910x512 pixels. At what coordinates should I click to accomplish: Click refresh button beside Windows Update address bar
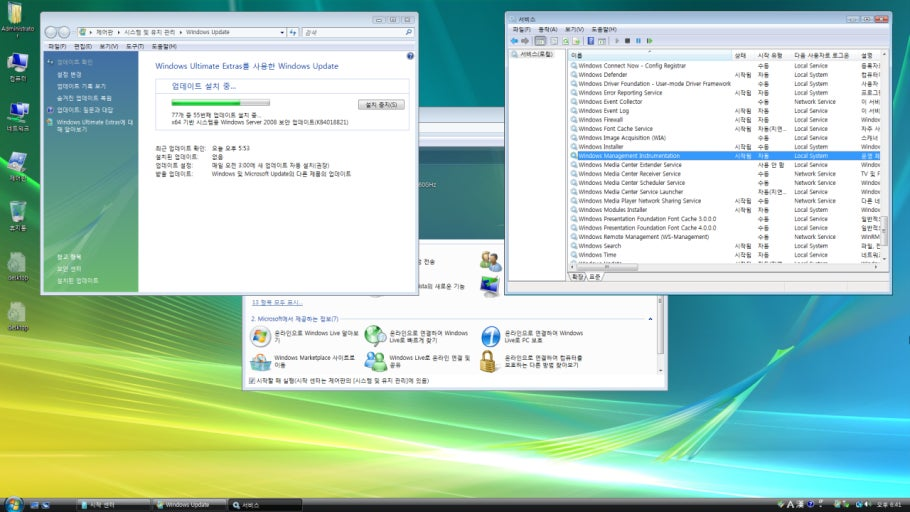[x=293, y=33]
